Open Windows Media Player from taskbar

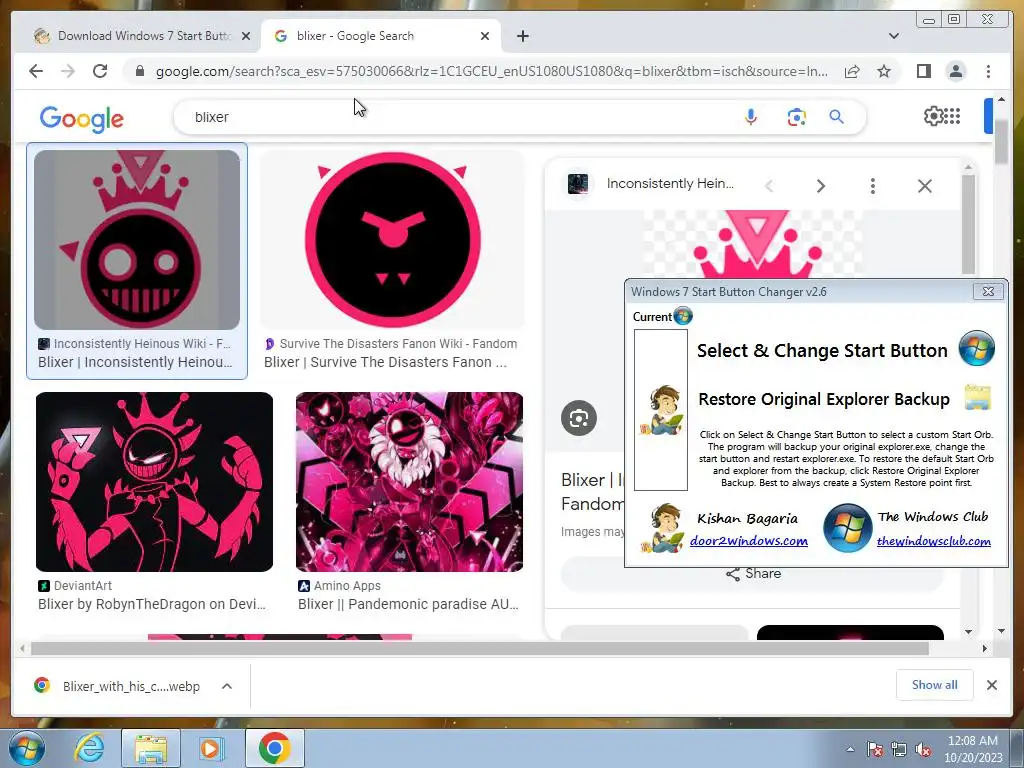(210, 748)
